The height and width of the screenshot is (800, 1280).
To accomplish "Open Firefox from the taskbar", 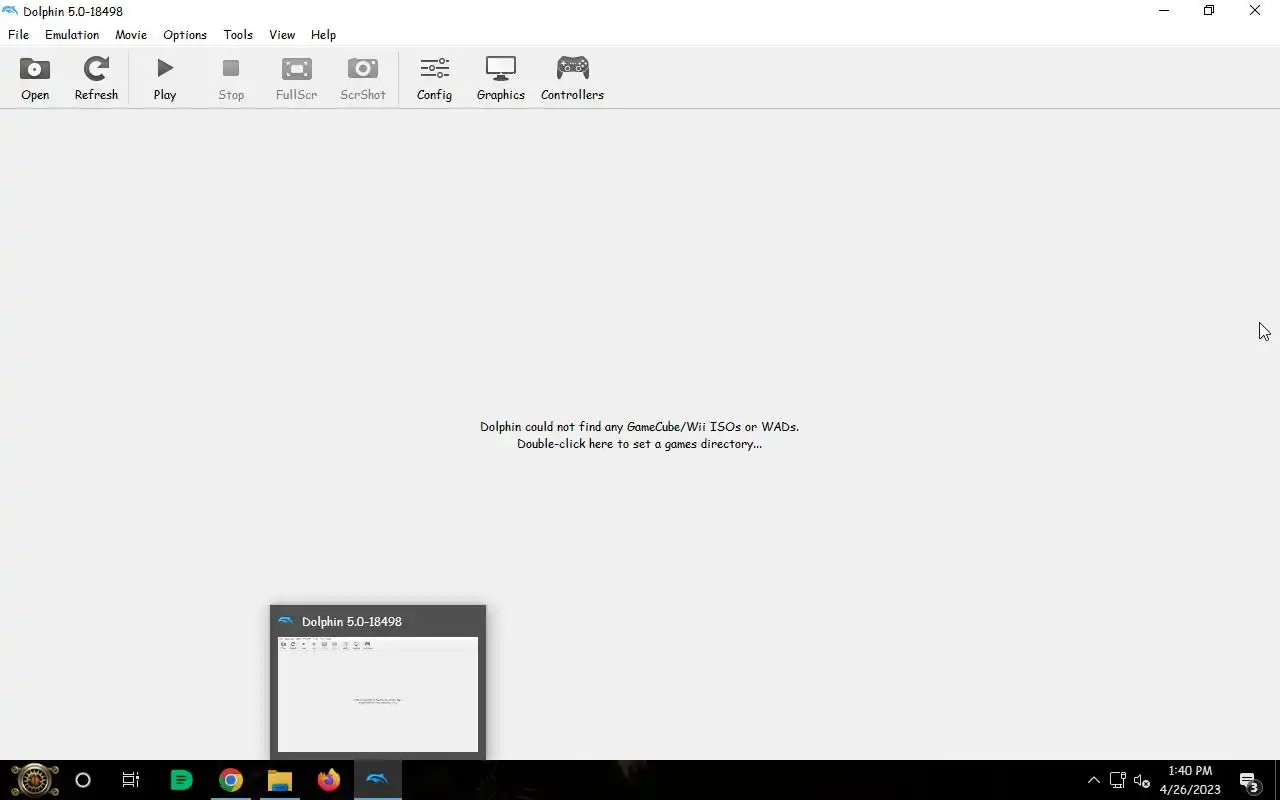I will coord(328,780).
